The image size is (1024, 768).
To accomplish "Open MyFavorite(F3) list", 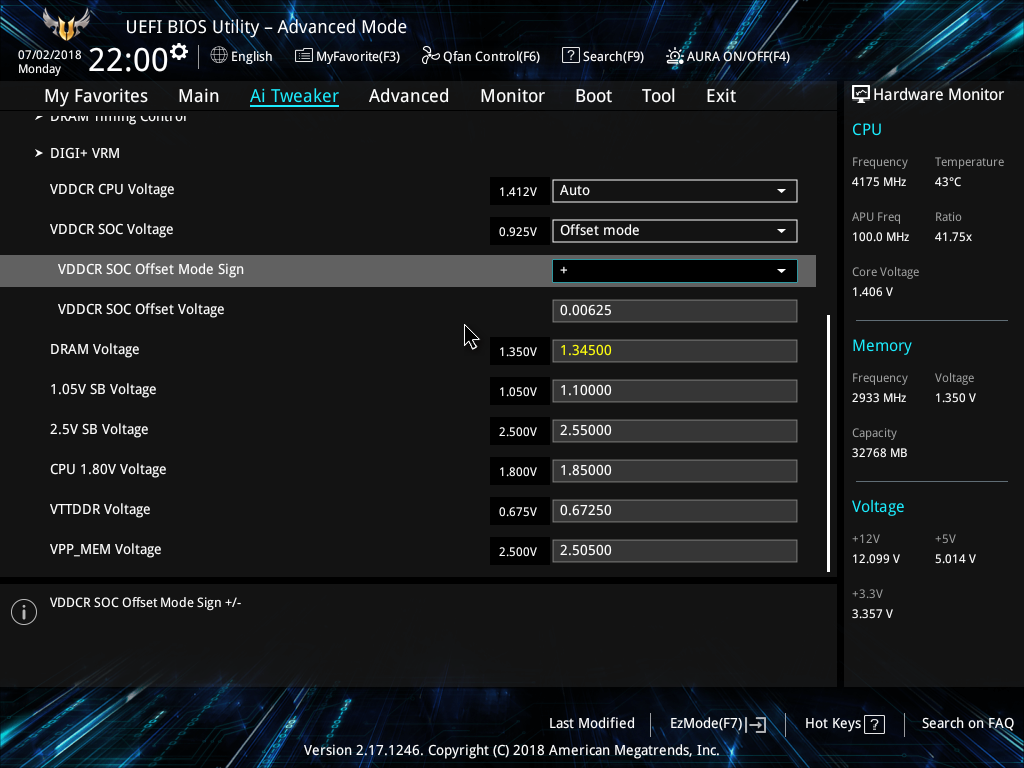I will pos(347,56).
